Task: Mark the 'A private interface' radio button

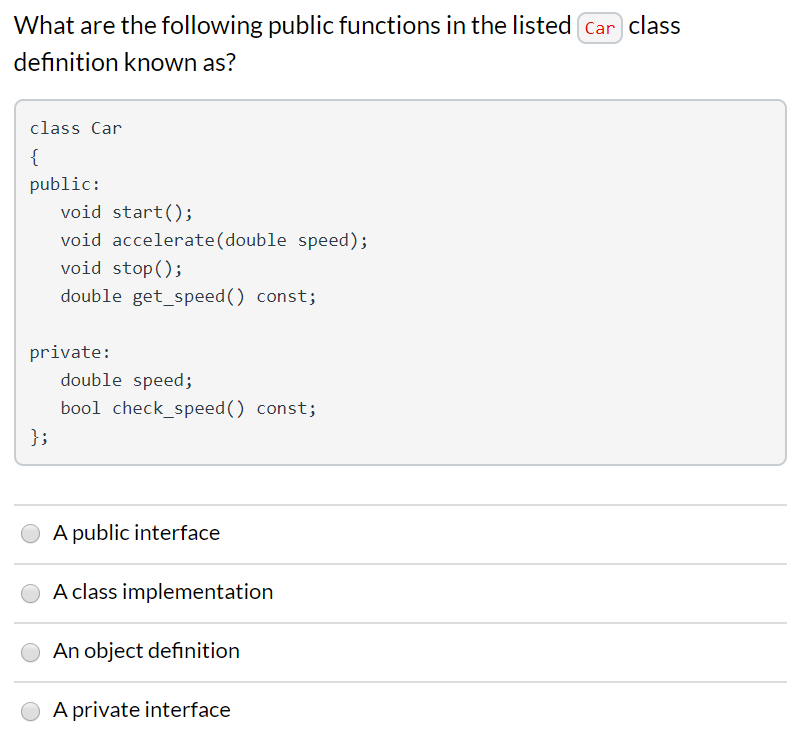Action: pos(30,711)
